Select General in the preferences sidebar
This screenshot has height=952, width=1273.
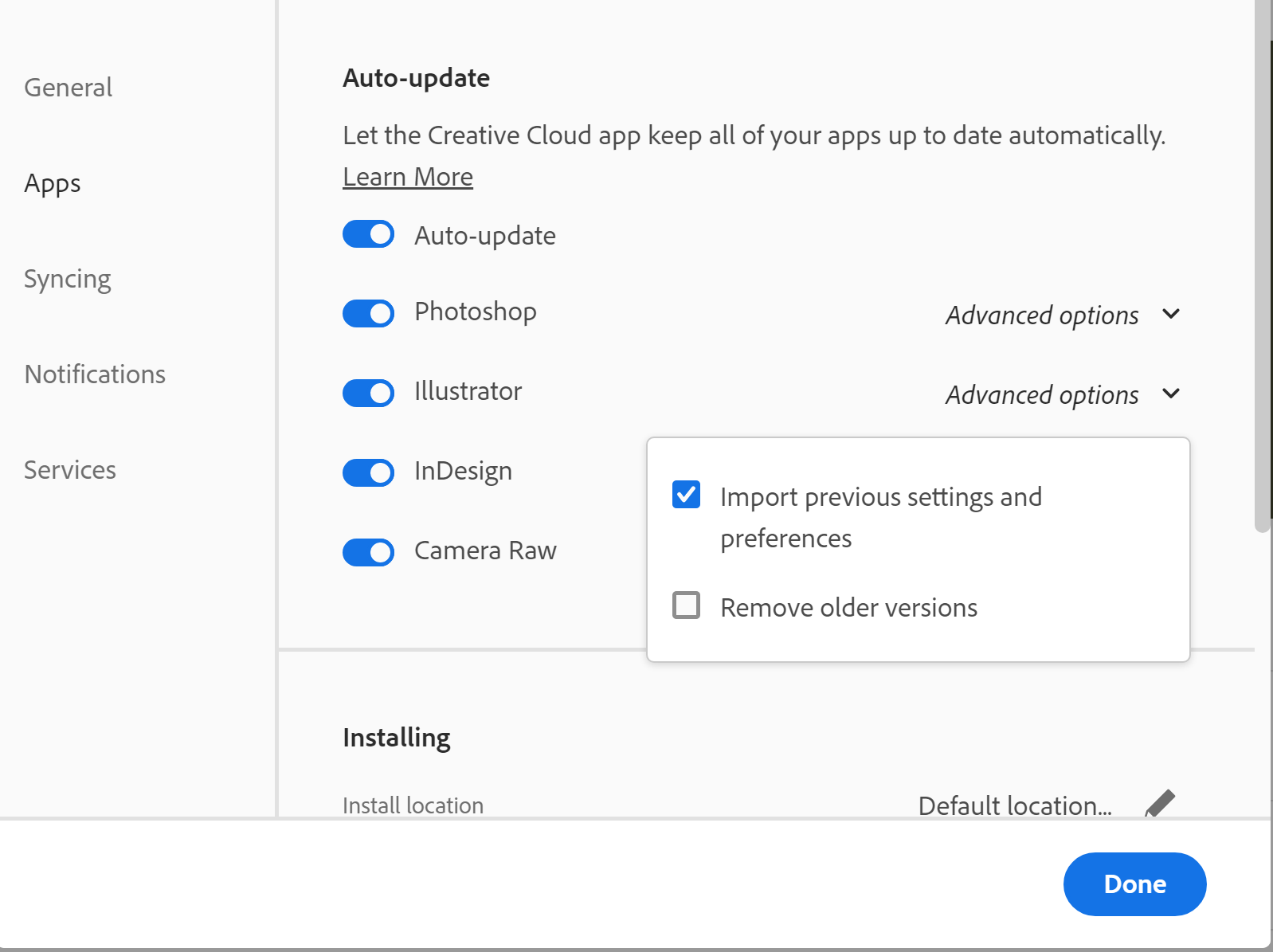click(68, 88)
